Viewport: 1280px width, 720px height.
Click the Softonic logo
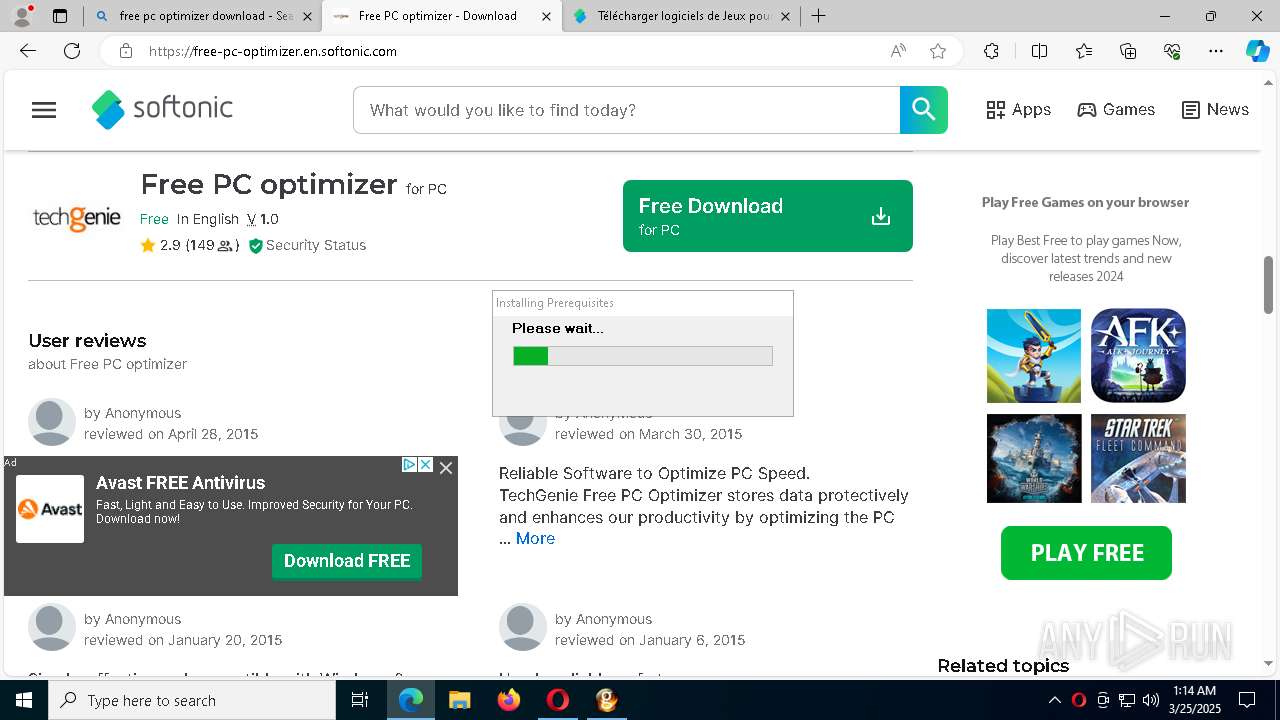click(x=162, y=109)
